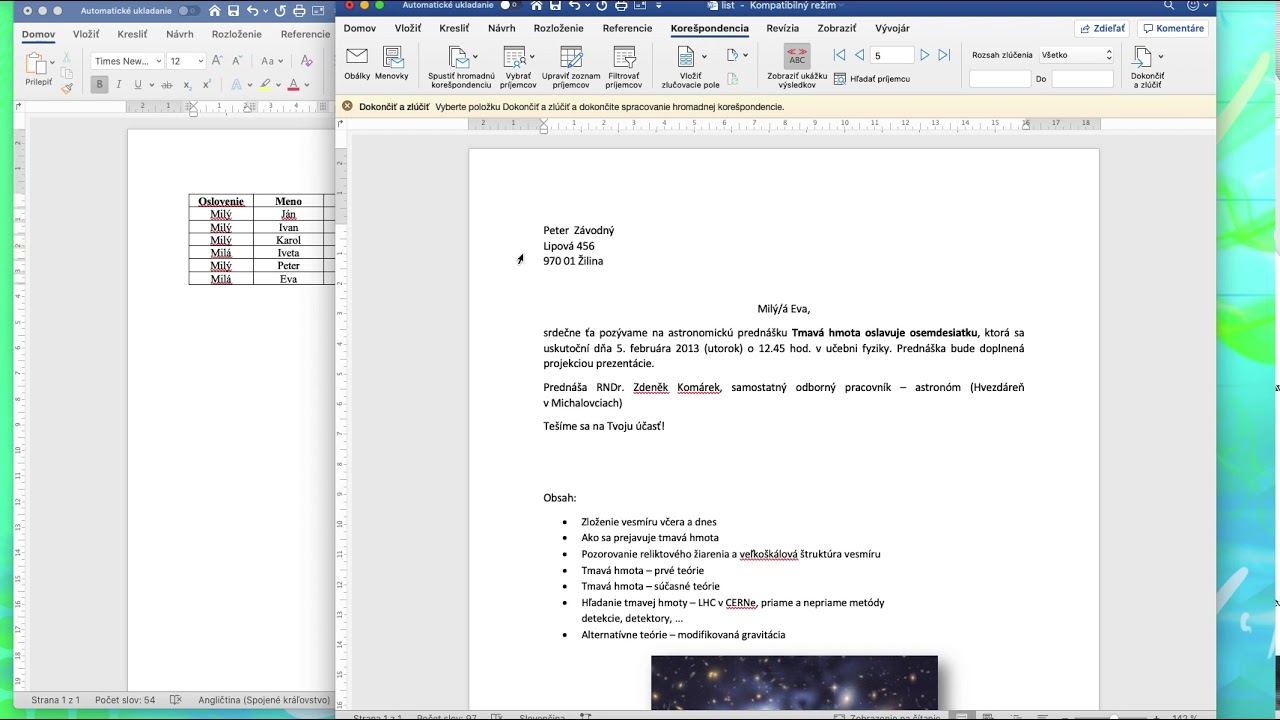Increase font size in back window

pos(217,61)
